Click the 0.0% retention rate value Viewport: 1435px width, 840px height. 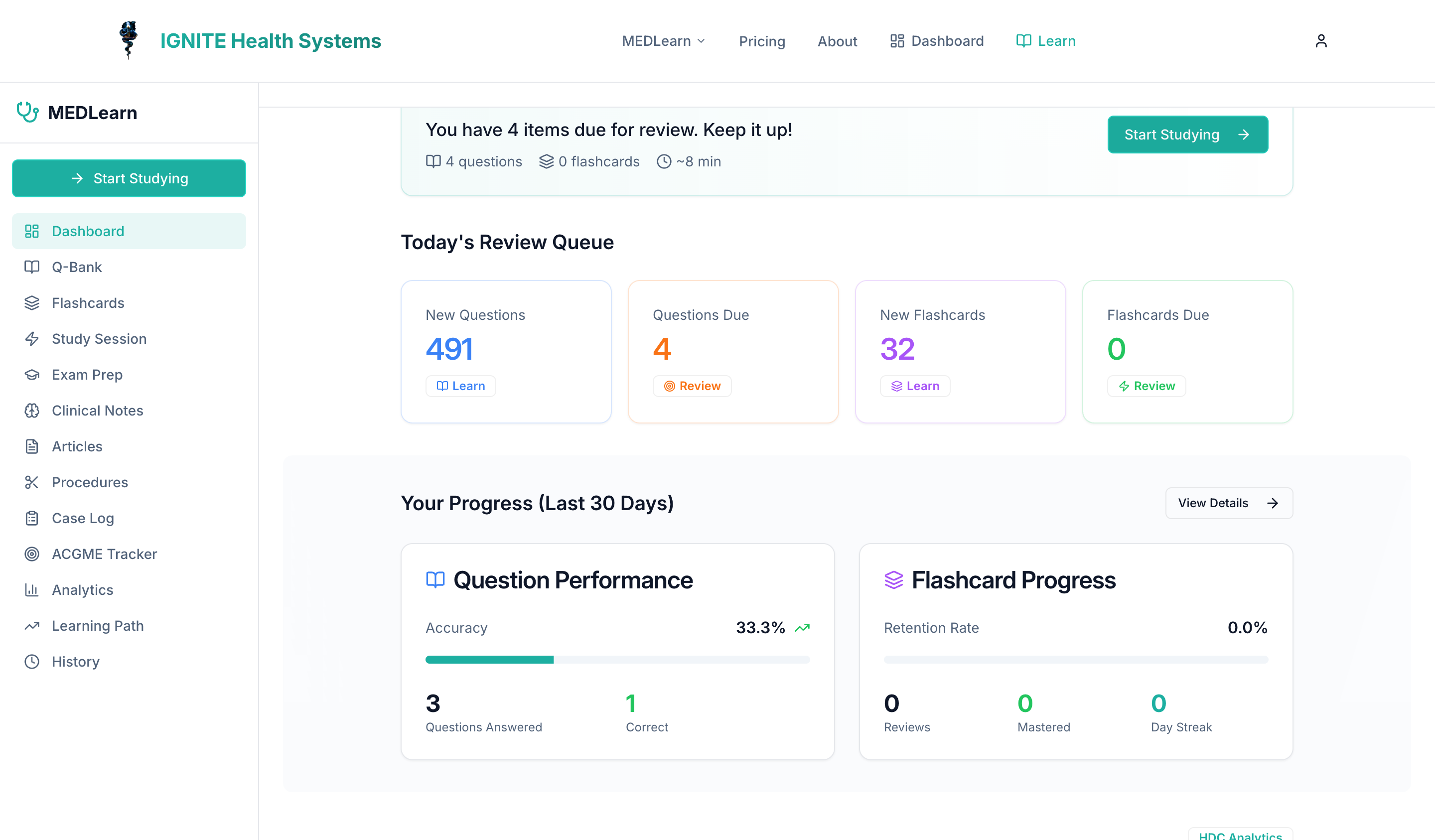coord(1248,628)
